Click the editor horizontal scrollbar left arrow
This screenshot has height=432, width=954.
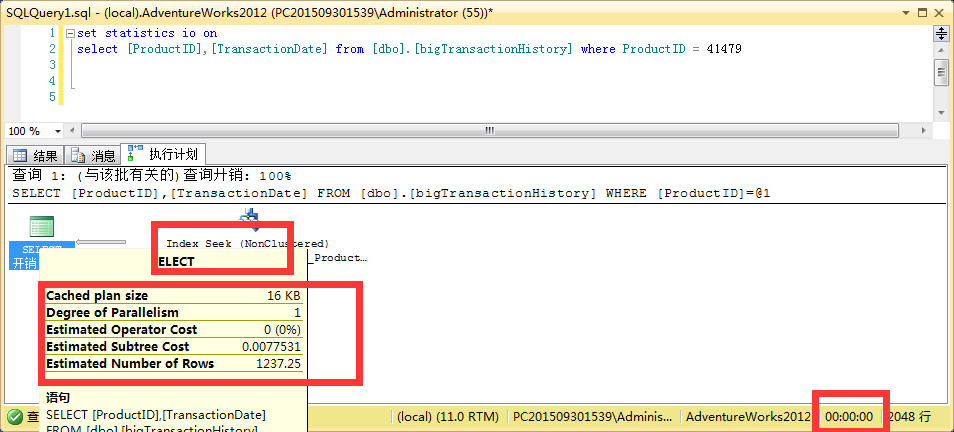coord(72,131)
